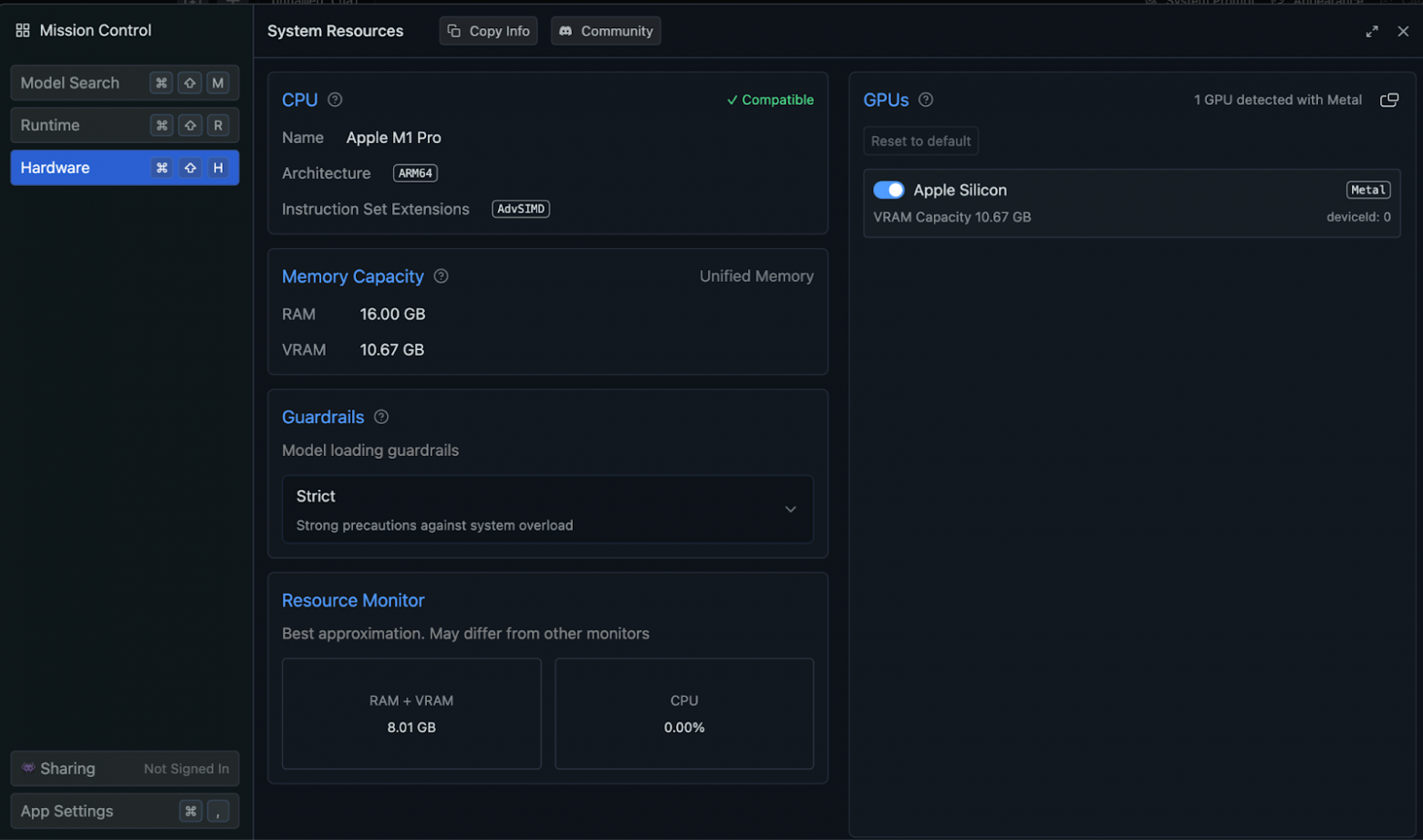Click the expand-to-fullscreen arrows icon
The width and height of the screenshot is (1423, 840).
pos(1372,30)
